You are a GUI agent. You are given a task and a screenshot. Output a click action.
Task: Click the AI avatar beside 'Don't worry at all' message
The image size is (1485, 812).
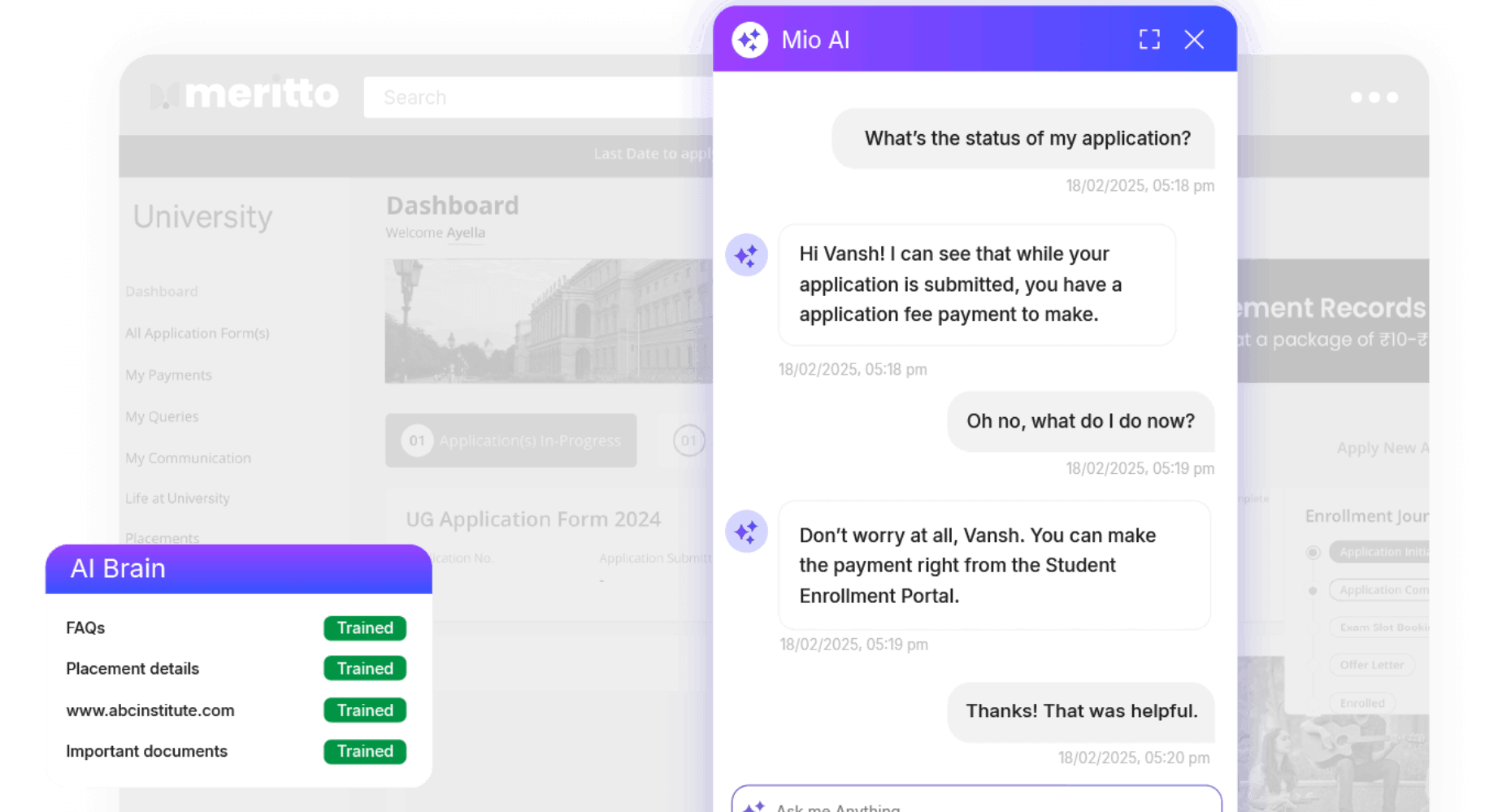click(746, 532)
